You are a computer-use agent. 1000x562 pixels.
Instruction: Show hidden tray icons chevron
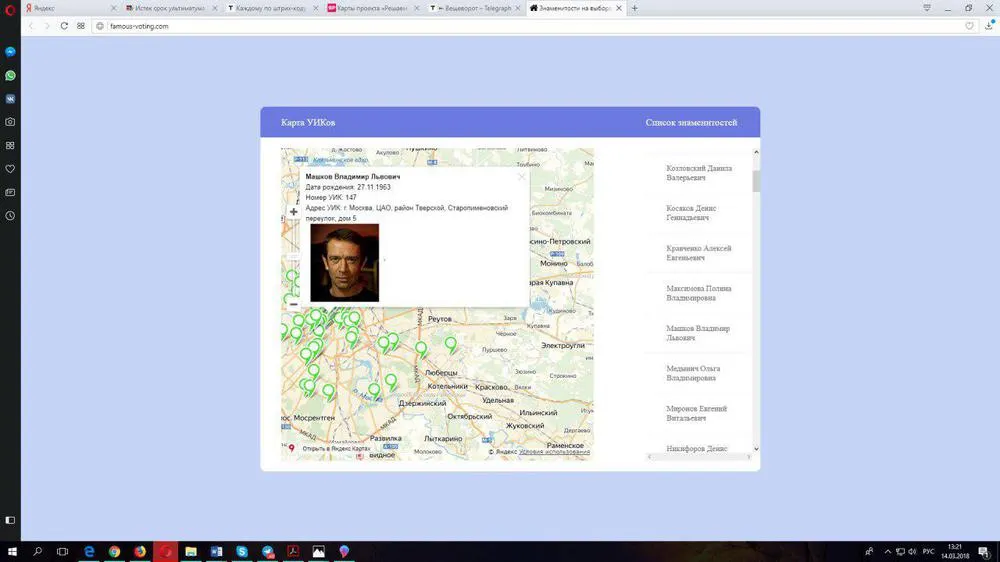point(887,552)
